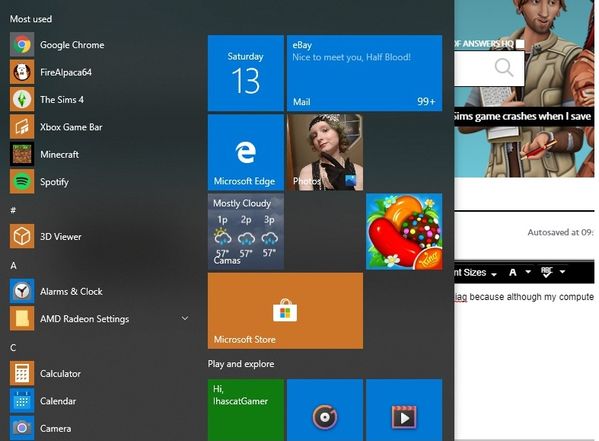Screen dimensions: 599x441
Task: Launch the Calculator app
Action: point(101,373)
